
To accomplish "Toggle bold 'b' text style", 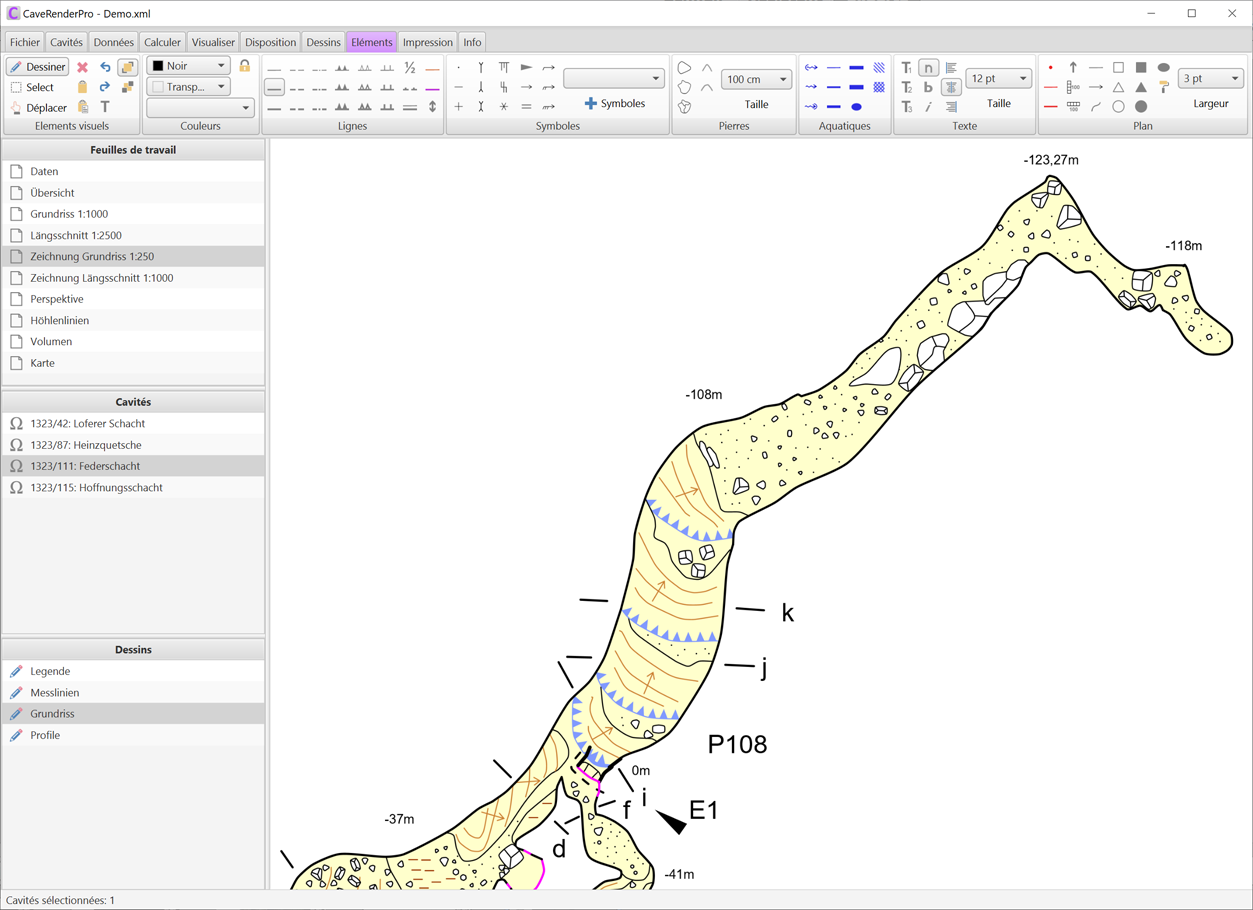I will pos(928,88).
